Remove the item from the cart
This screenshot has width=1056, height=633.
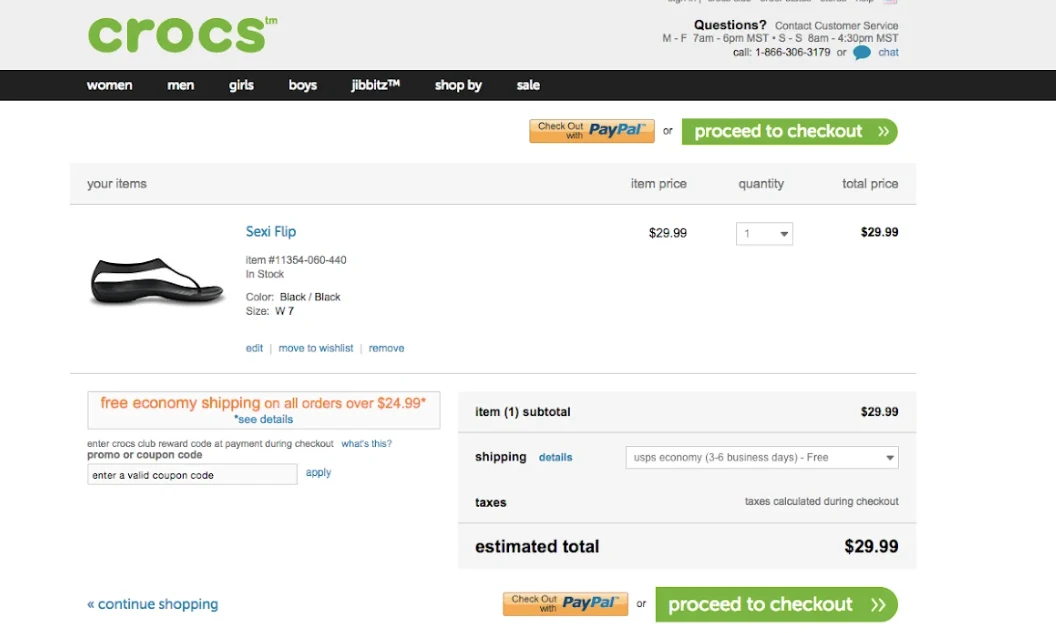tap(386, 348)
